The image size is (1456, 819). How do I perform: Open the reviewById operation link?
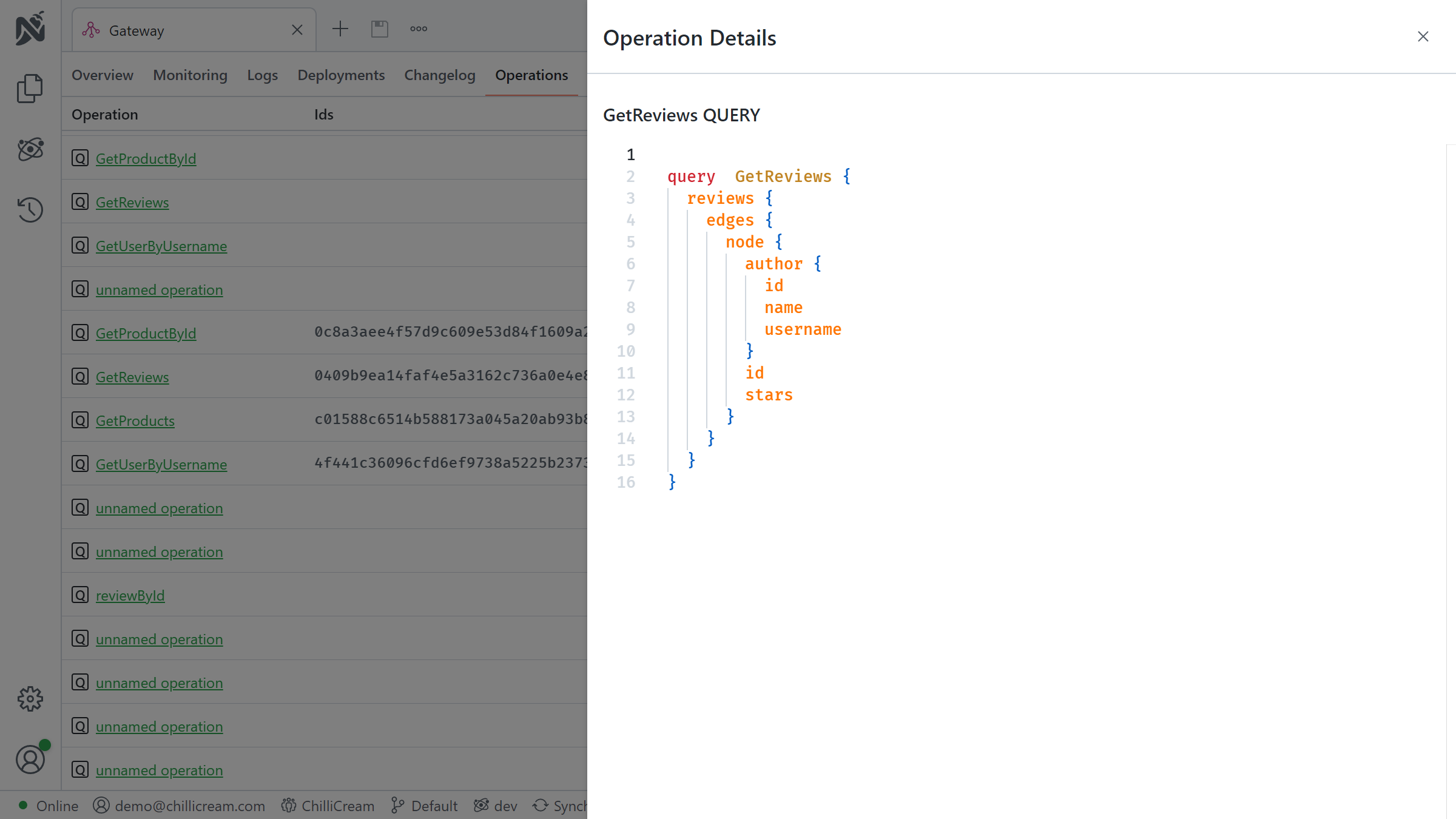tap(130, 596)
